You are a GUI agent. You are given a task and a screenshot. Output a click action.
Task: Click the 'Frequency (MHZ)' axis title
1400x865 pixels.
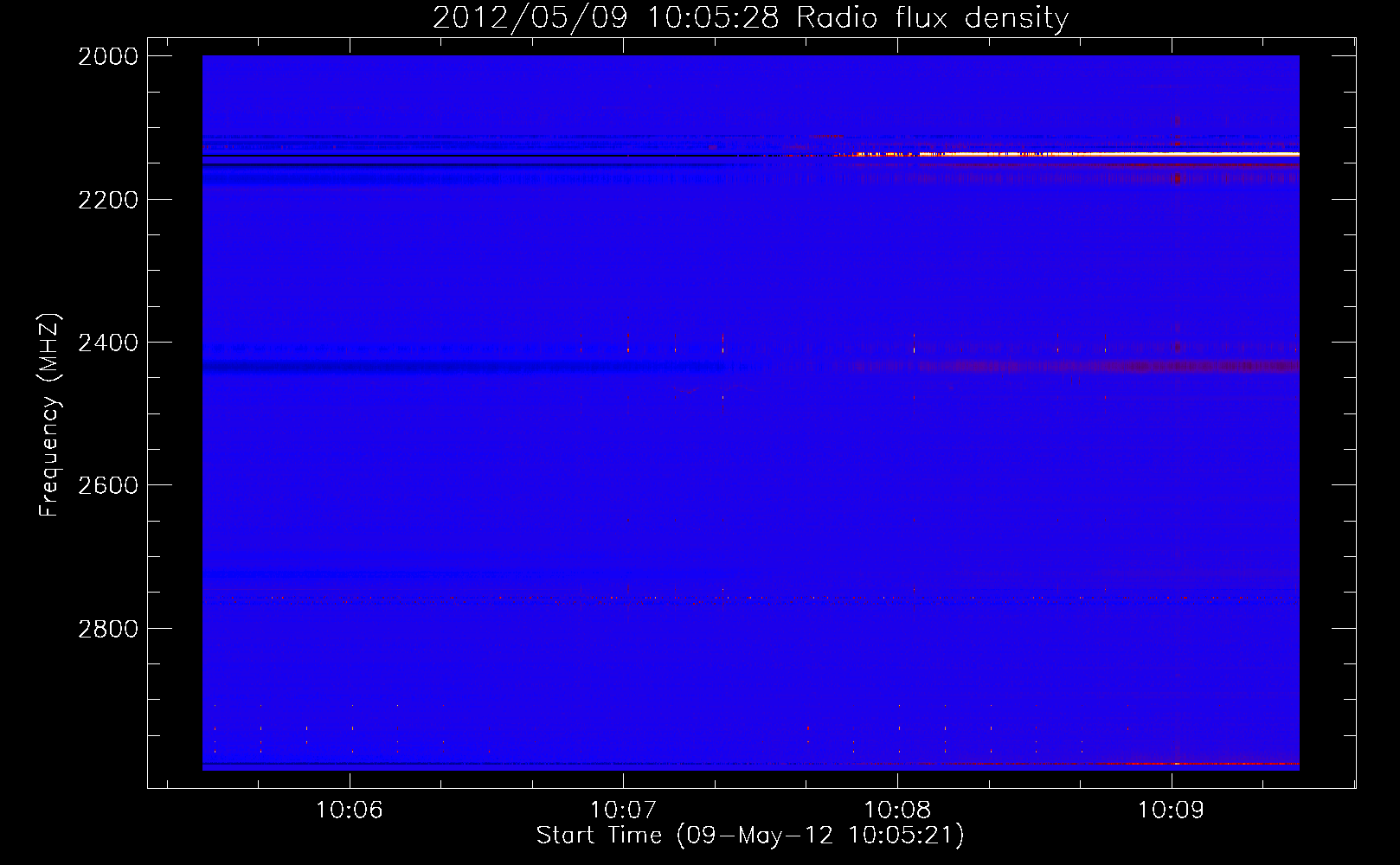49,415
